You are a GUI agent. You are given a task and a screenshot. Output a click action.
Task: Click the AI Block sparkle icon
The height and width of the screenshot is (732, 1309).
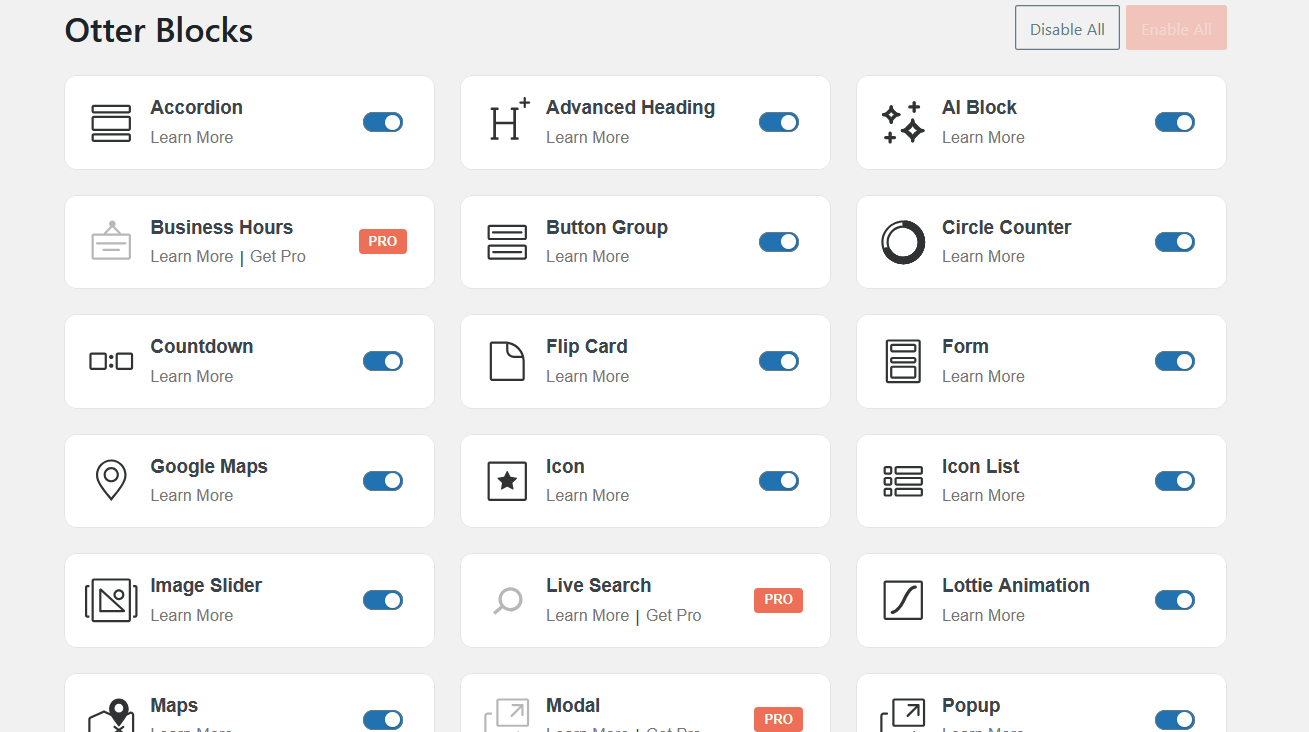[x=903, y=123]
